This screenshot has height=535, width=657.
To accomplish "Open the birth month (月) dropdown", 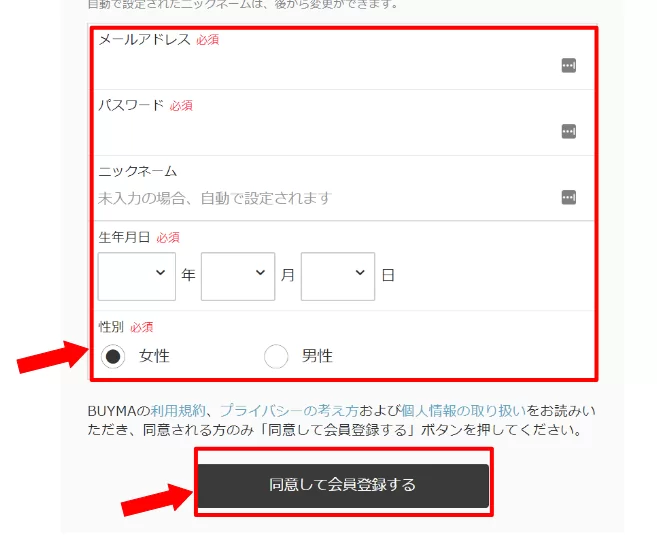I will coord(238,276).
